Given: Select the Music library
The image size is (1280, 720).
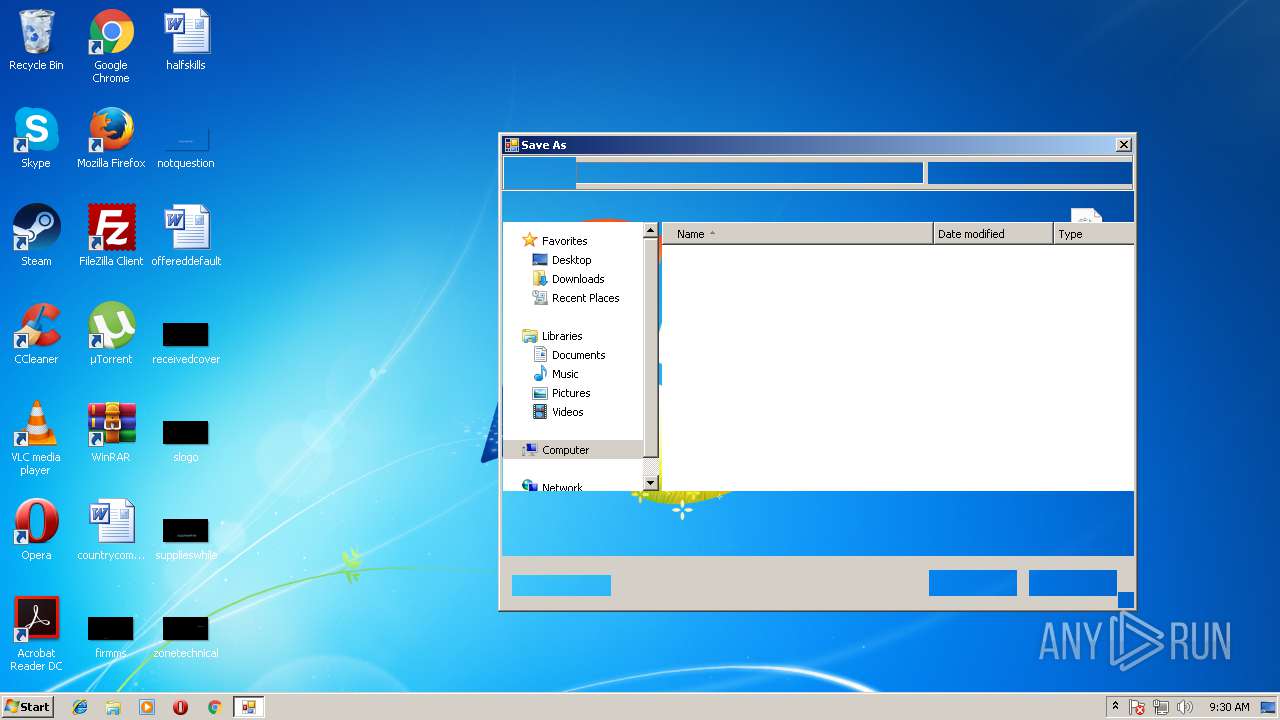Looking at the screenshot, I should [x=556, y=374].
